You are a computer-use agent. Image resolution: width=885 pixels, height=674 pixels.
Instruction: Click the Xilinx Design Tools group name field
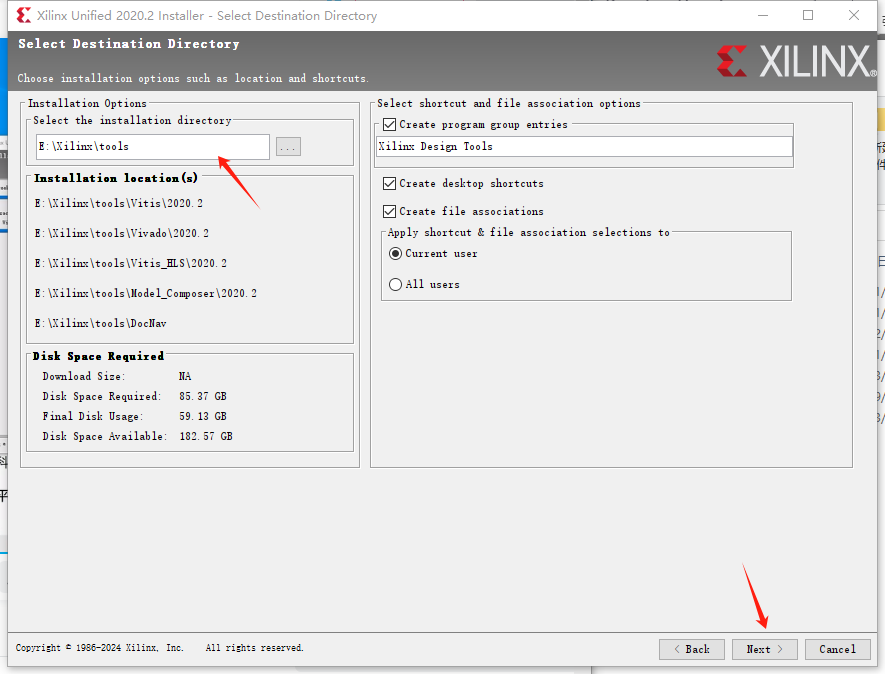tap(584, 147)
